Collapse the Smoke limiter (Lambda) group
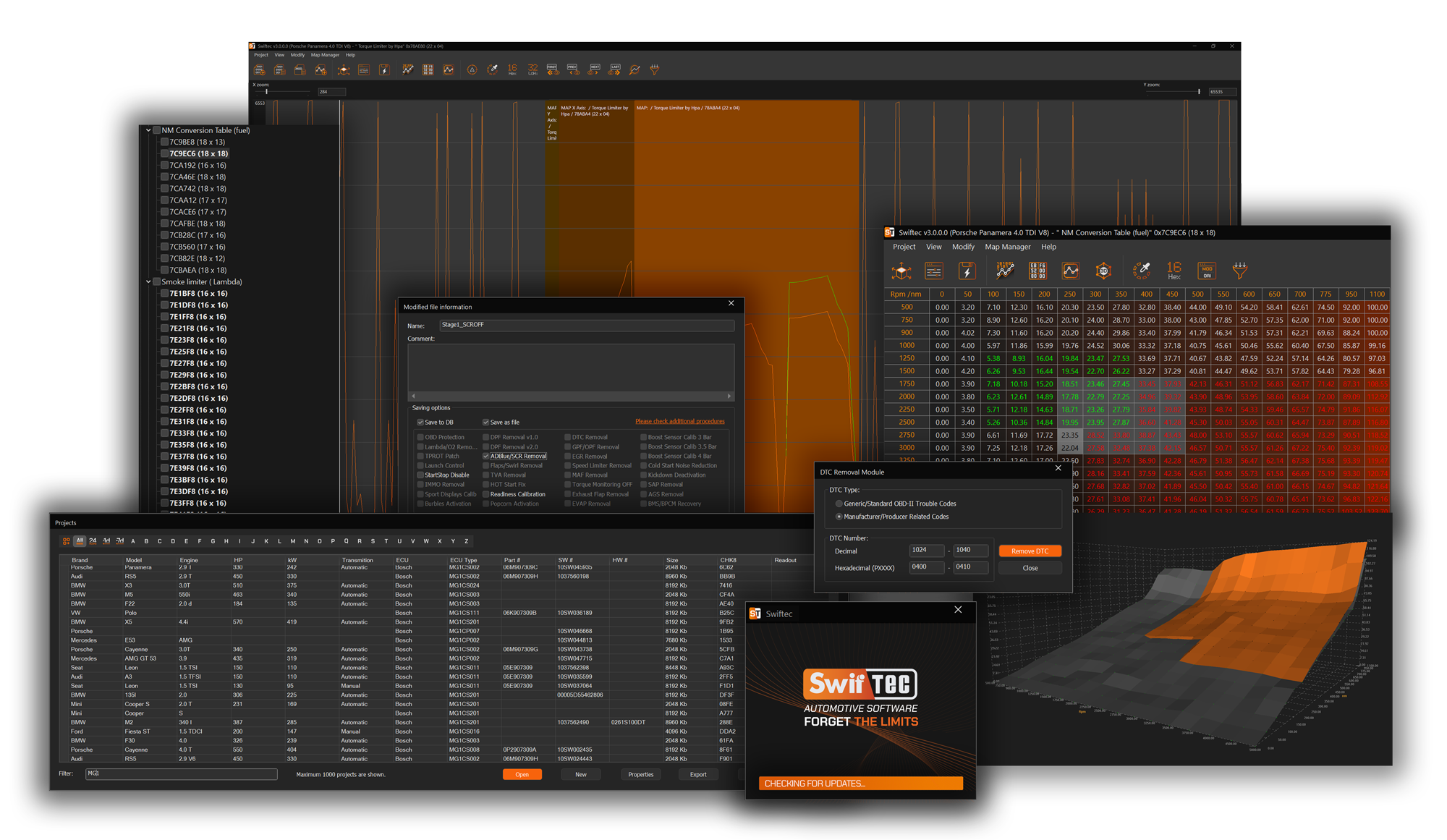 tap(148, 281)
